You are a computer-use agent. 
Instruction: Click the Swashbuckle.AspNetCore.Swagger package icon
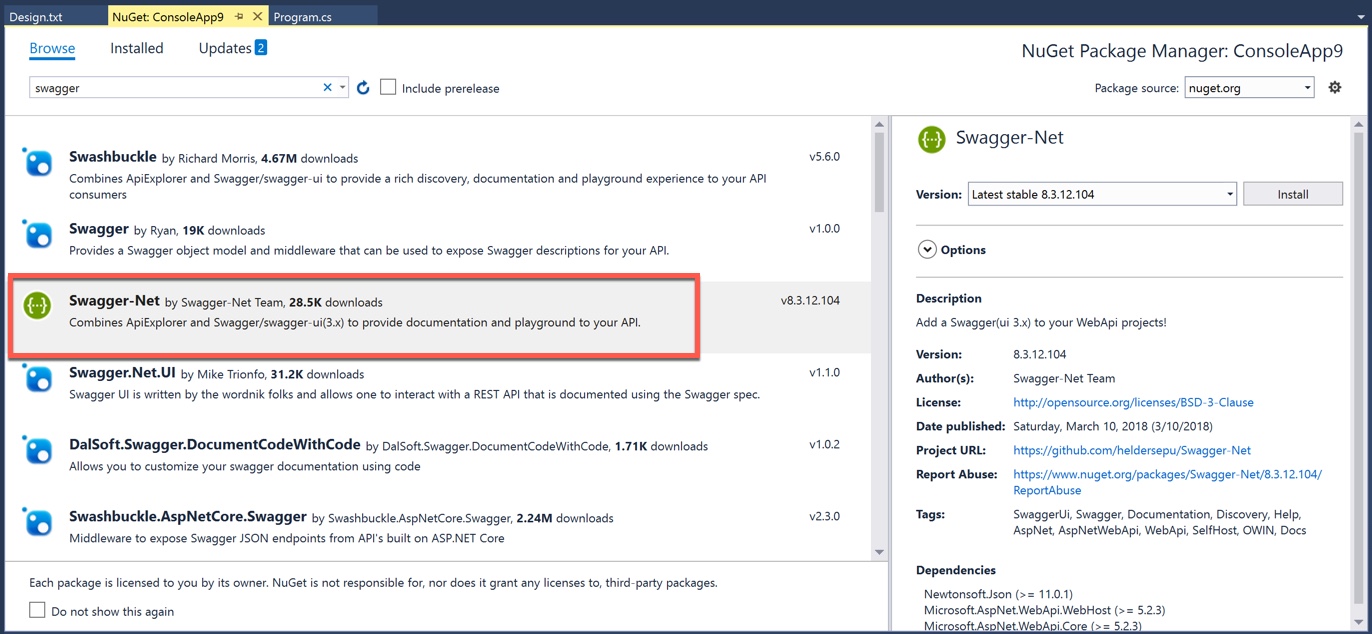coord(38,522)
